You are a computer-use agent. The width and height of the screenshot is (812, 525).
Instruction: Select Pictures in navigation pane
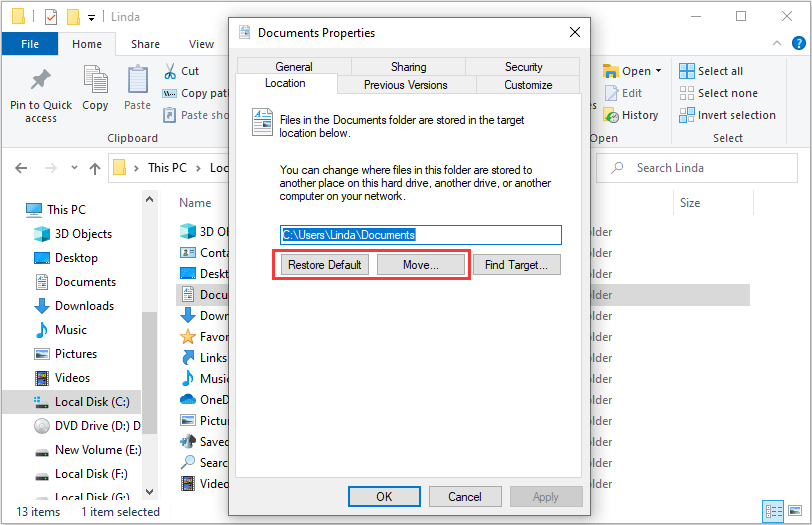click(x=66, y=354)
